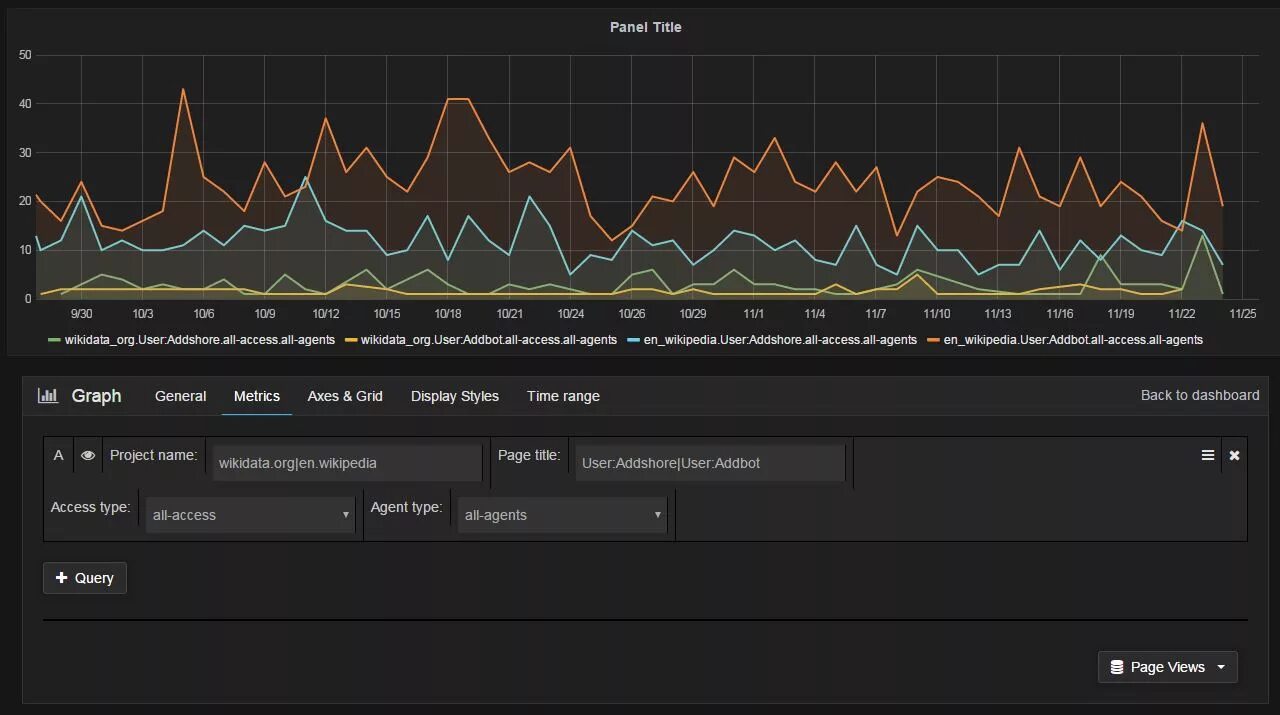1280x715 pixels.
Task: Click the Page title: label
Action: [529, 455]
